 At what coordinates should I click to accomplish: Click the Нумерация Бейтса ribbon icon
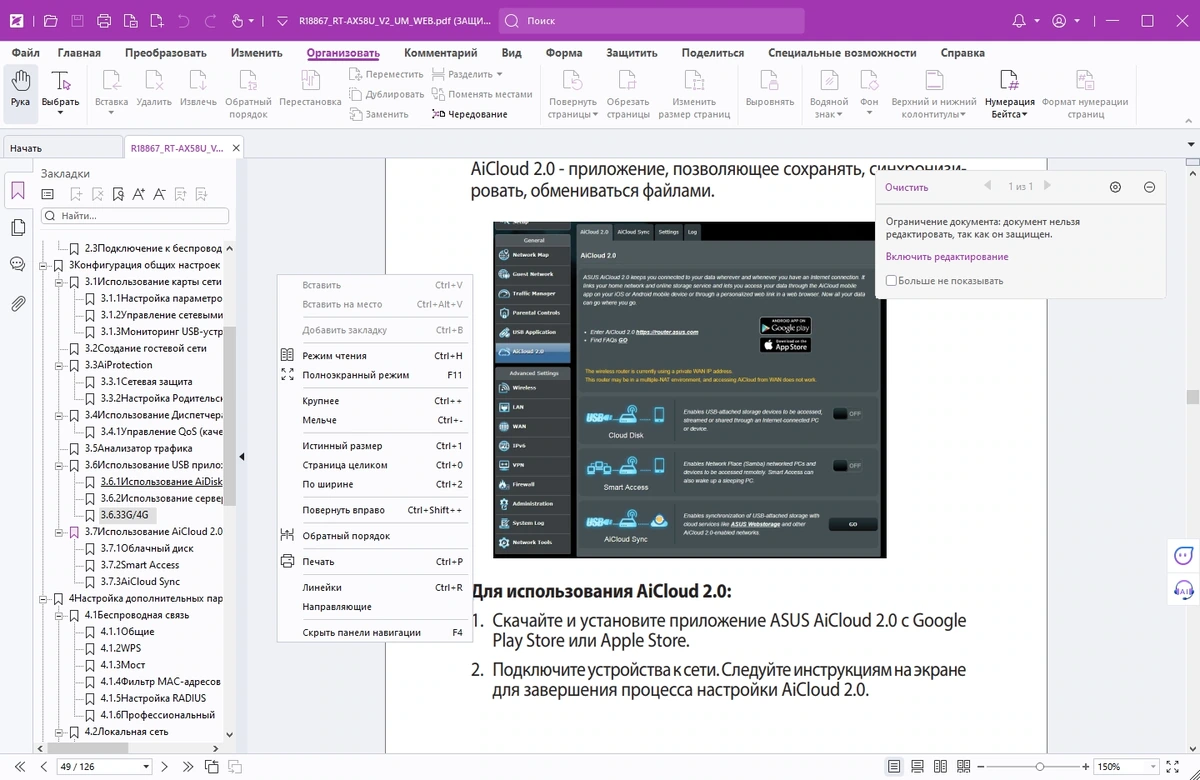pyautogui.click(x=1009, y=81)
